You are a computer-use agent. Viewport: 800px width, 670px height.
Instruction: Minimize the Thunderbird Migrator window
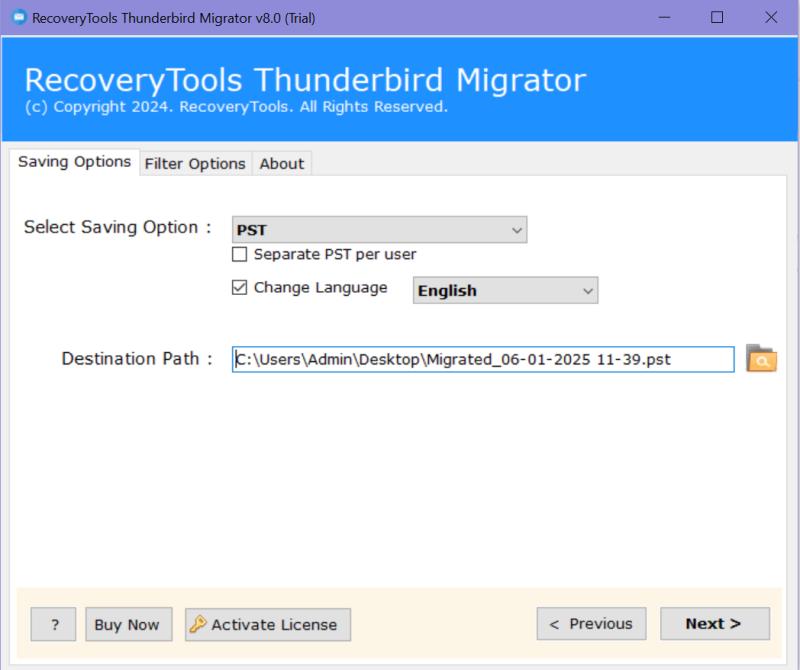click(x=664, y=17)
